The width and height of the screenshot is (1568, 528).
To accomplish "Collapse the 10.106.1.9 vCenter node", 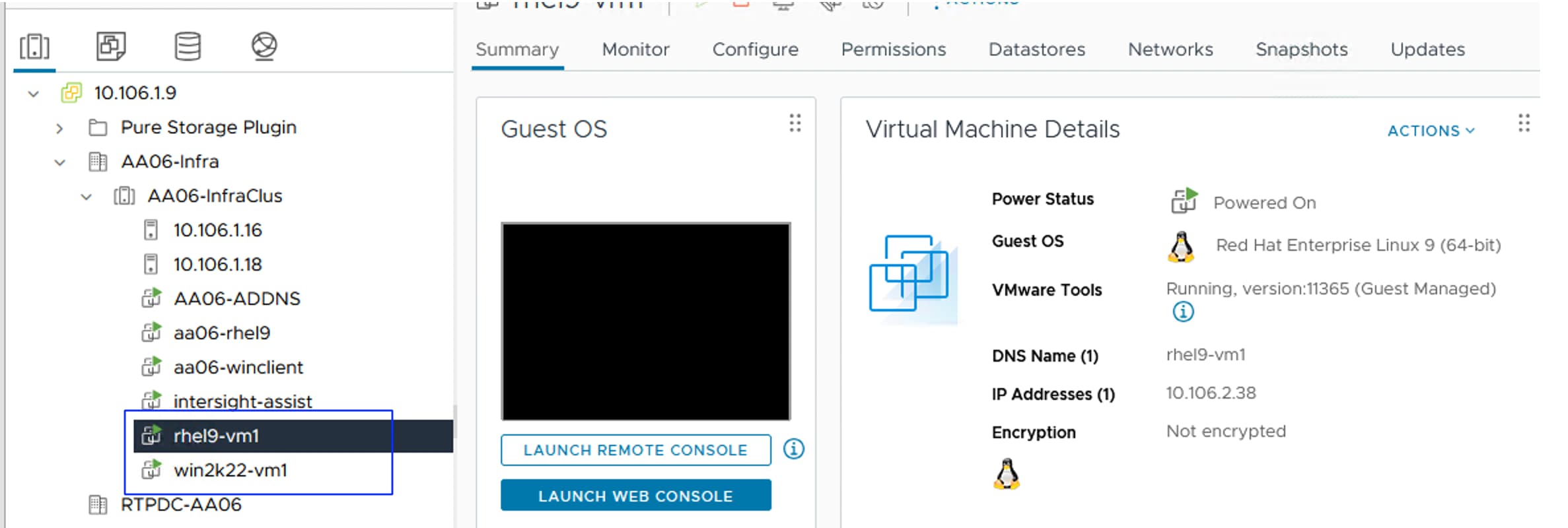I will click(34, 93).
